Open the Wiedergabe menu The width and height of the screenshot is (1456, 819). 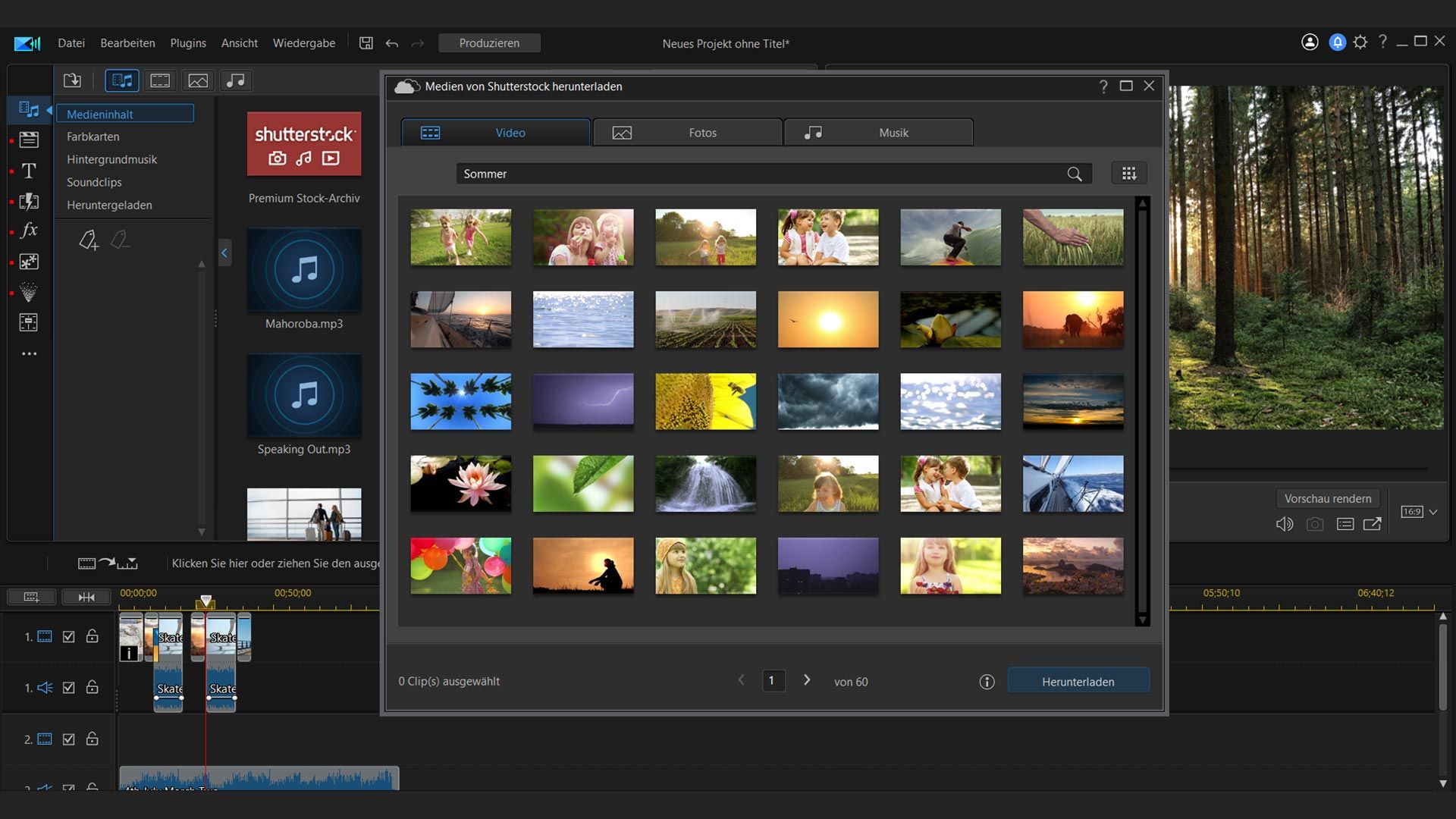(x=303, y=43)
